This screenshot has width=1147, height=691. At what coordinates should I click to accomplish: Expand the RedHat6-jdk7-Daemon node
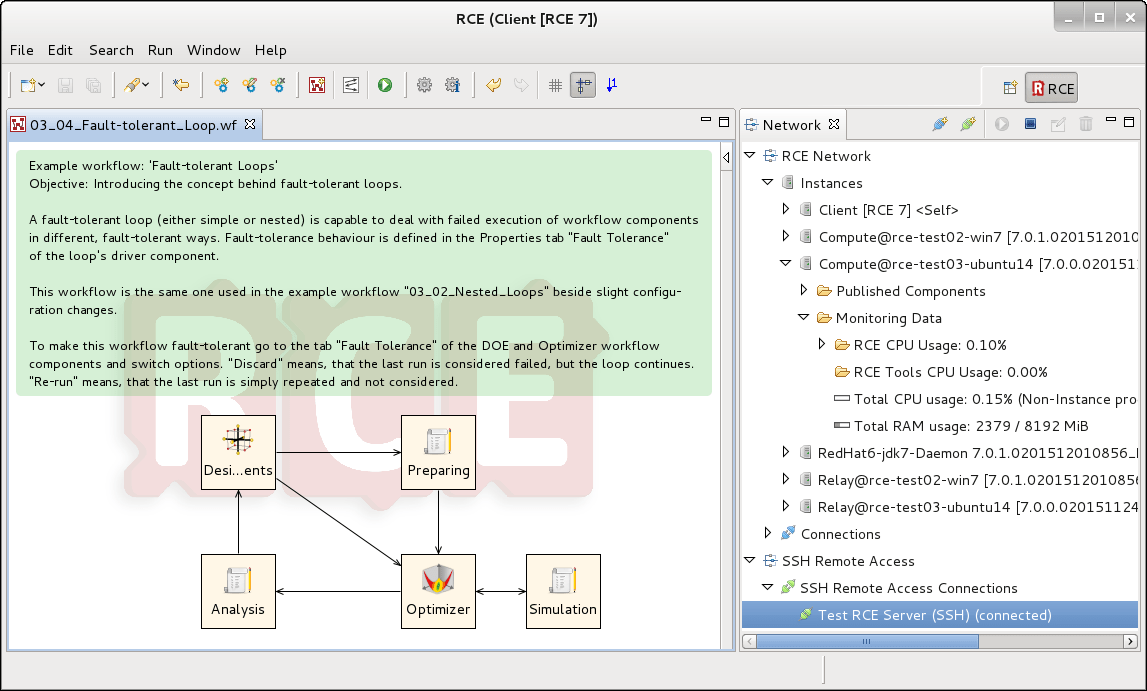click(x=786, y=453)
